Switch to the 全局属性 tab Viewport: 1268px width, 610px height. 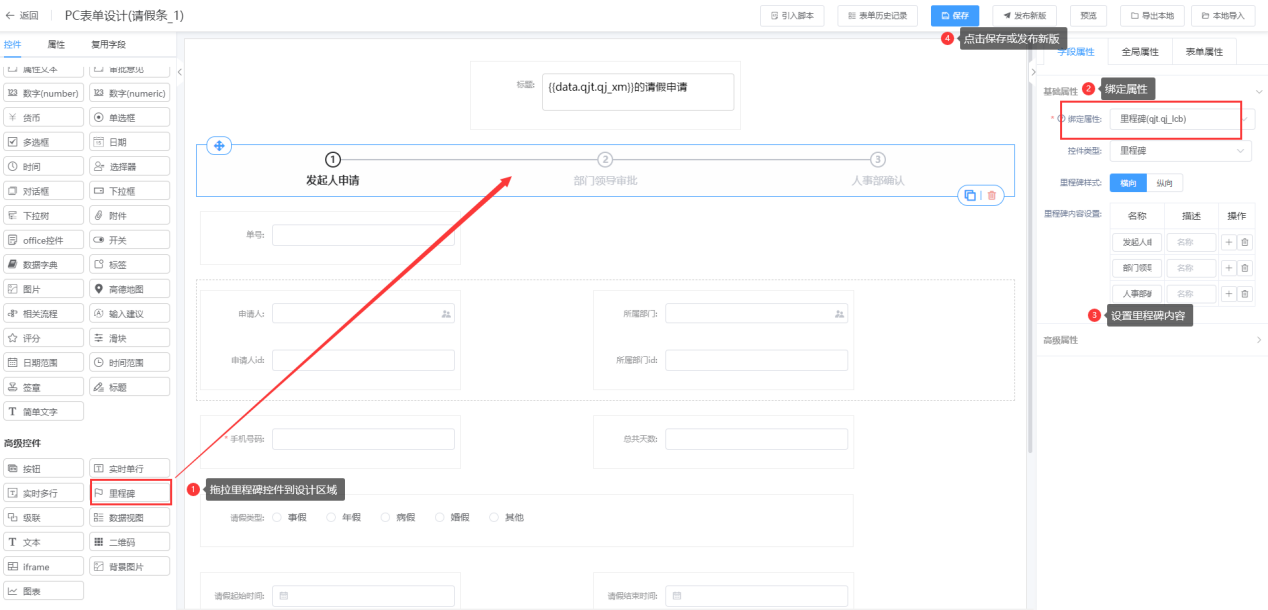point(1140,51)
